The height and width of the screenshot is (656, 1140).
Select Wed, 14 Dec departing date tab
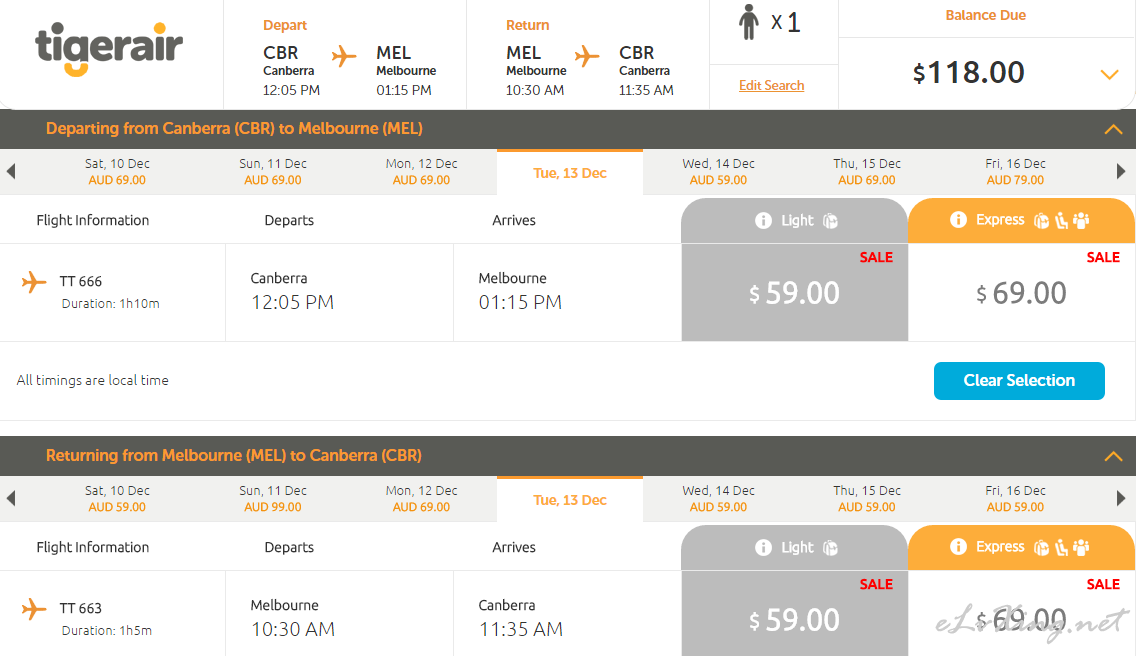pyautogui.click(x=718, y=171)
